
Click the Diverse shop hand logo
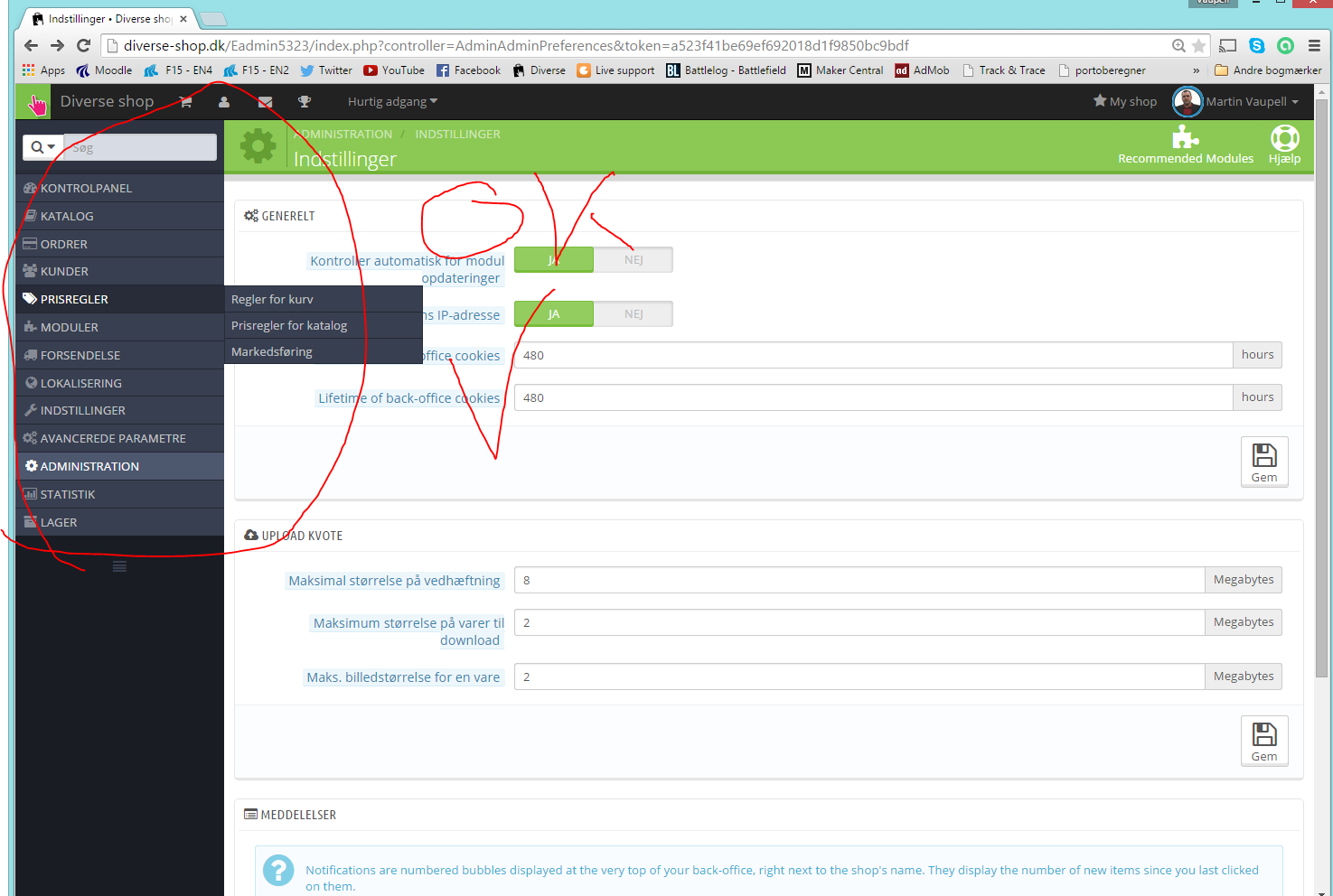coord(33,102)
